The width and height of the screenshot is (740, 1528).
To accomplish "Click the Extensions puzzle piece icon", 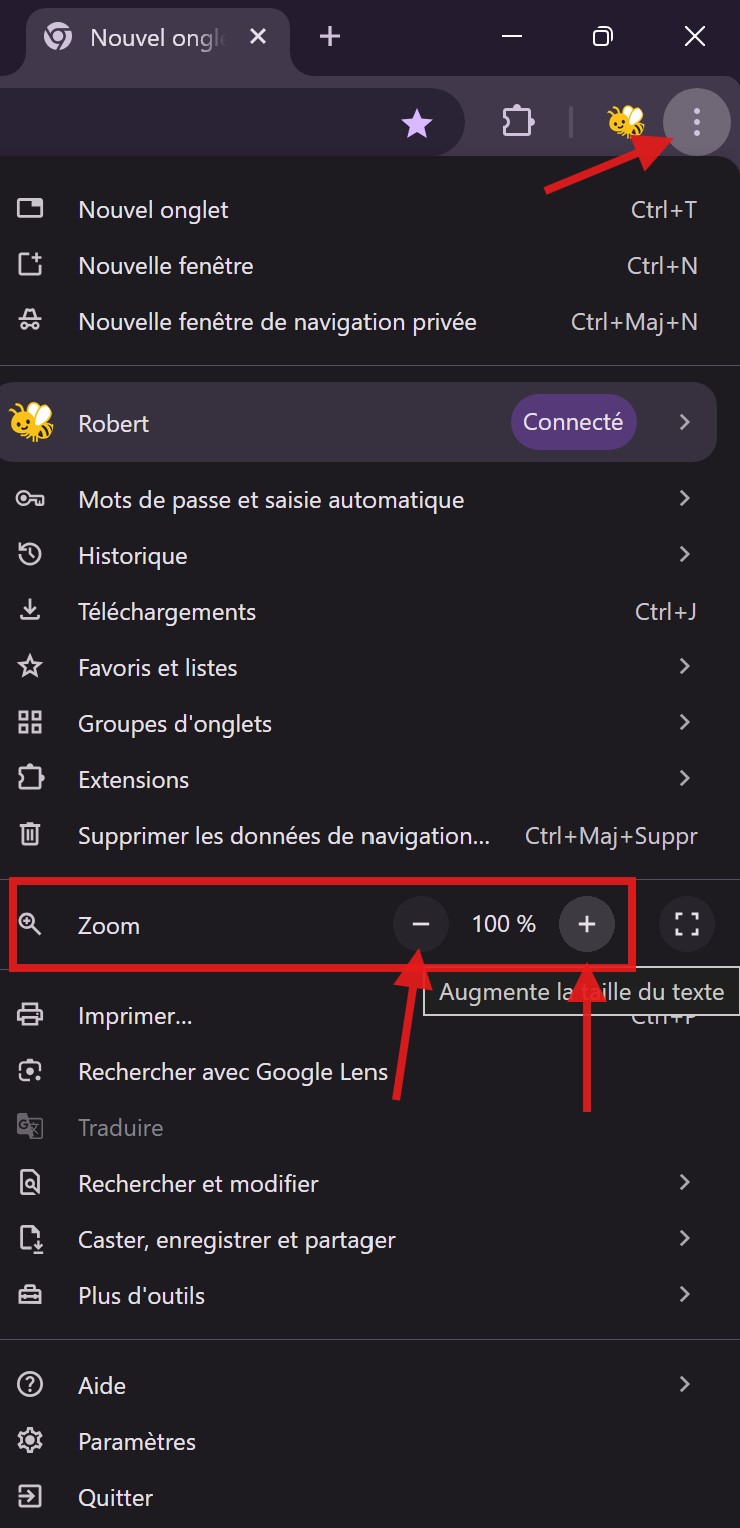I will pos(518,122).
